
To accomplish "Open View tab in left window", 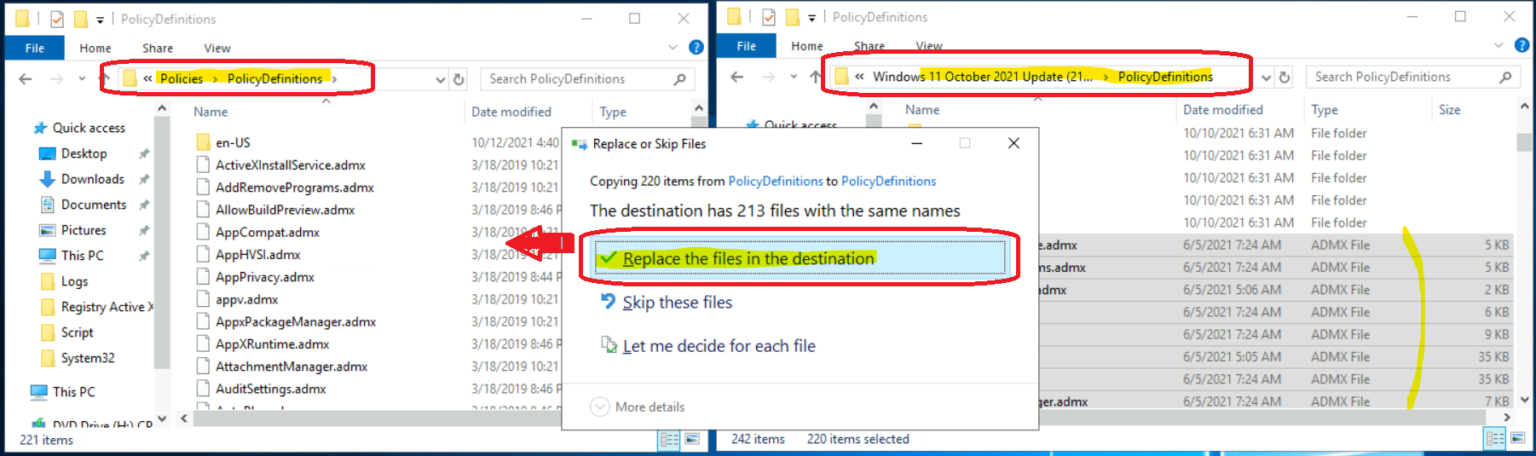I will (217, 47).
